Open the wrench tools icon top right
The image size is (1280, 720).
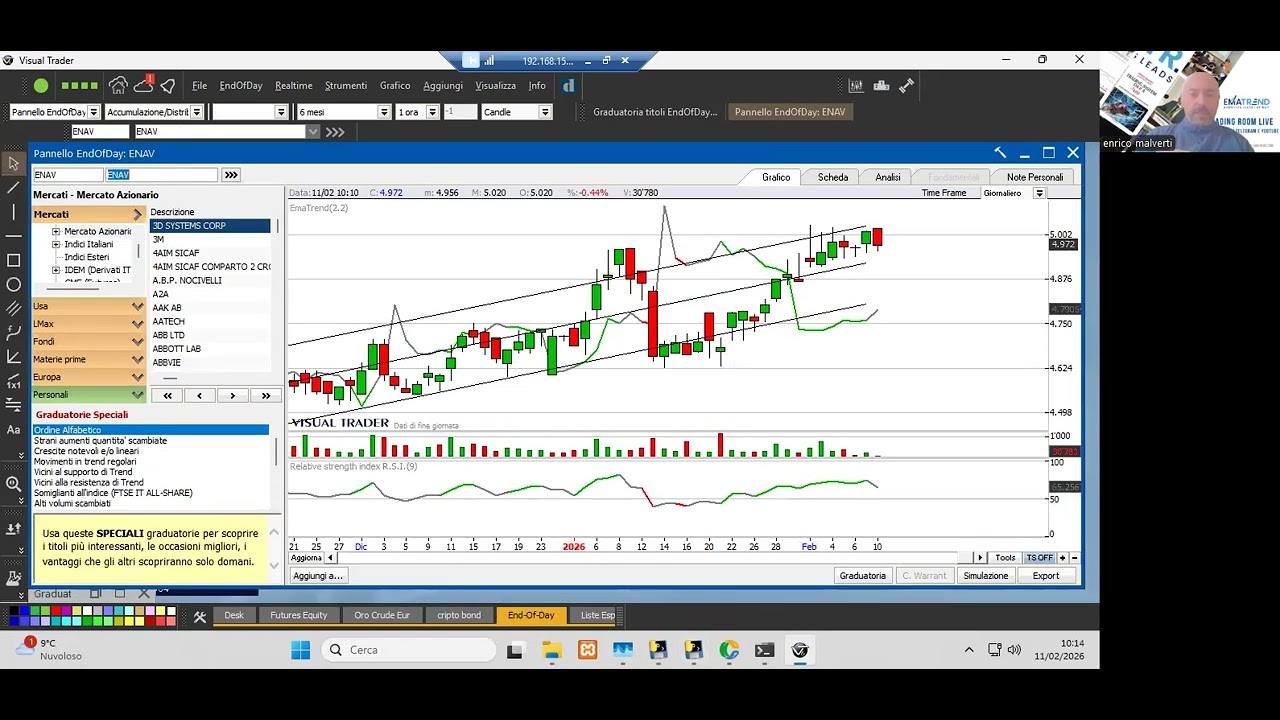[x=906, y=86]
